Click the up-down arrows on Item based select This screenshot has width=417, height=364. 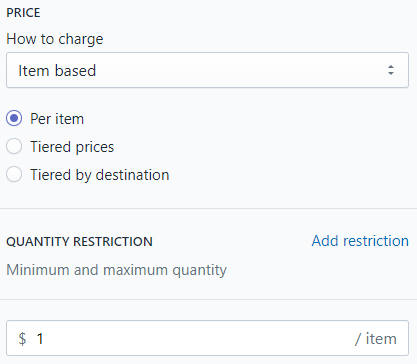coord(391,70)
